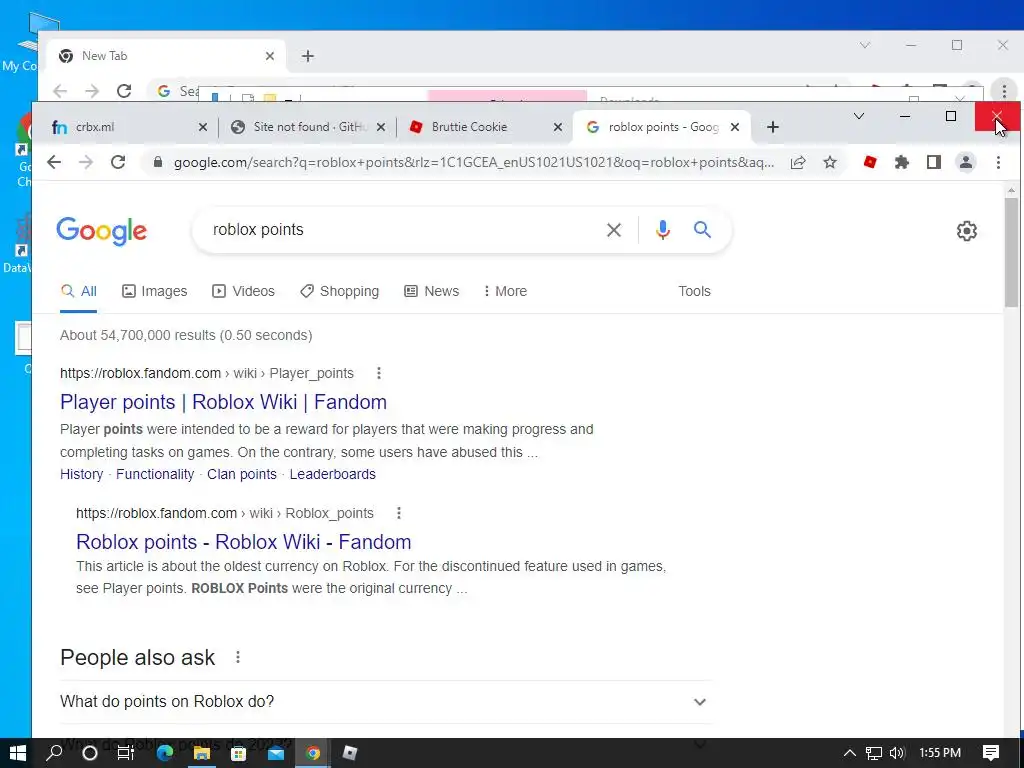
Task: Open File Explorer from taskbar
Action: click(x=202, y=753)
